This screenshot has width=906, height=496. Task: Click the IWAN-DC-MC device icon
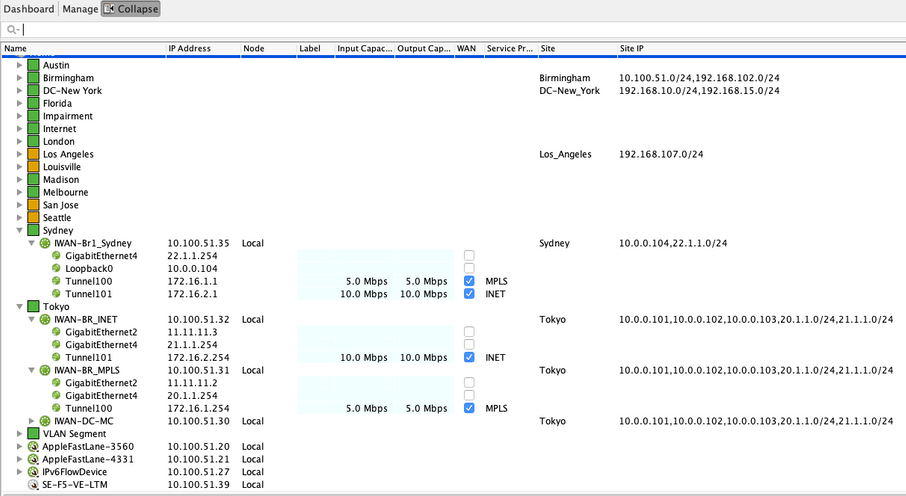(44, 421)
